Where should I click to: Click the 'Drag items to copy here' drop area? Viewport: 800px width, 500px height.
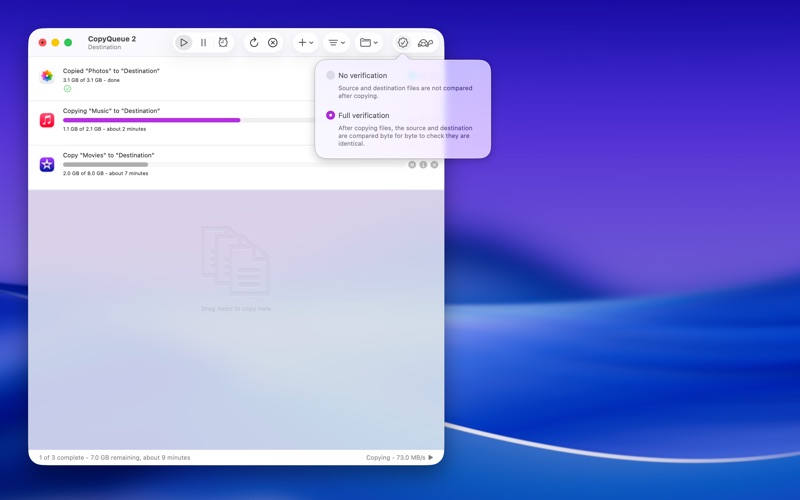pos(236,309)
